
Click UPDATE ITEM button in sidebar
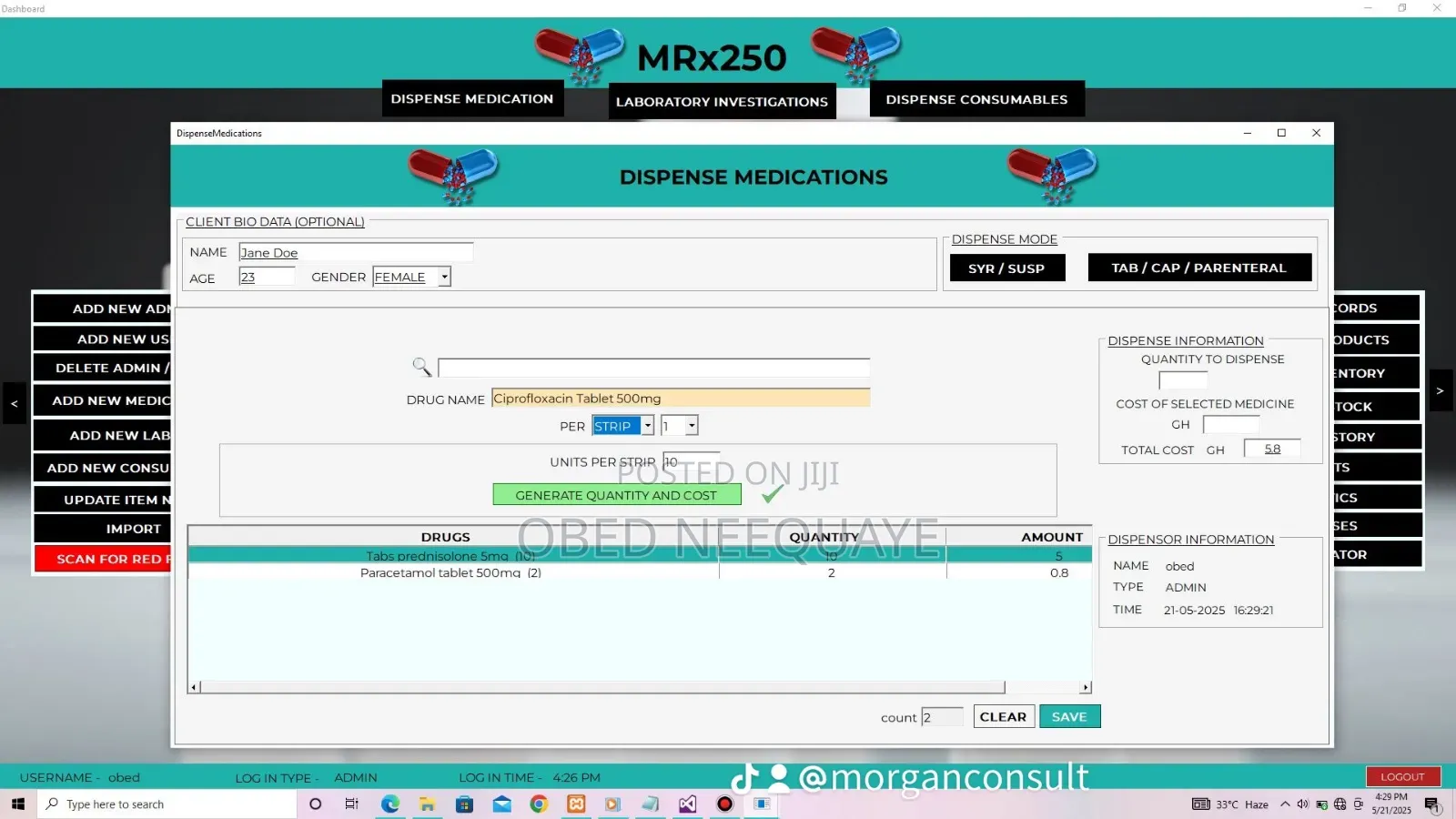pos(103,500)
